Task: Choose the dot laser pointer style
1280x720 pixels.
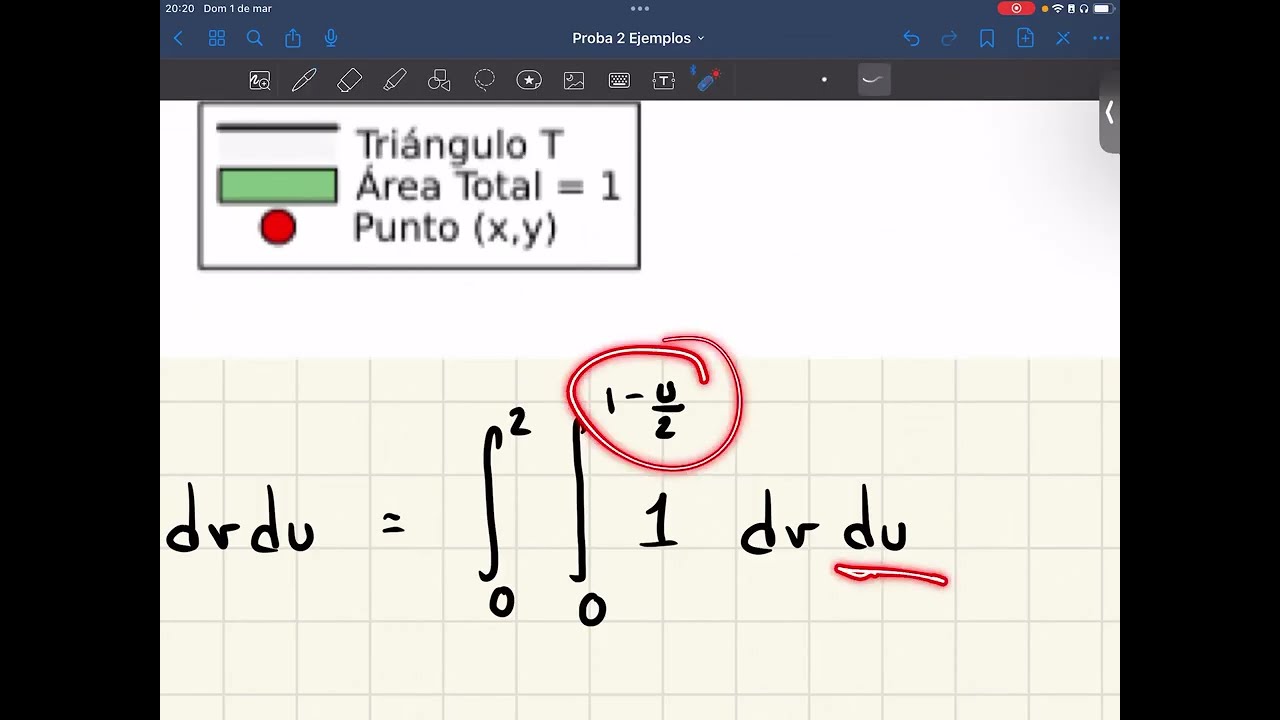Action: (824, 80)
